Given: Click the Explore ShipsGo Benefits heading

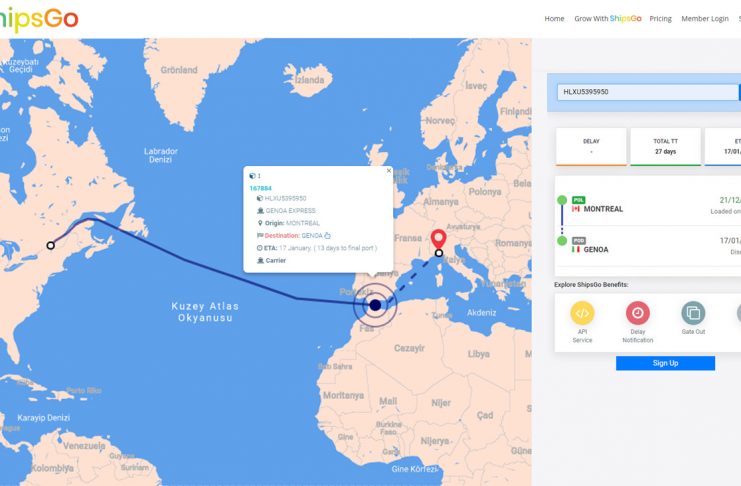Looking at the screenshot, I should 591,285.
